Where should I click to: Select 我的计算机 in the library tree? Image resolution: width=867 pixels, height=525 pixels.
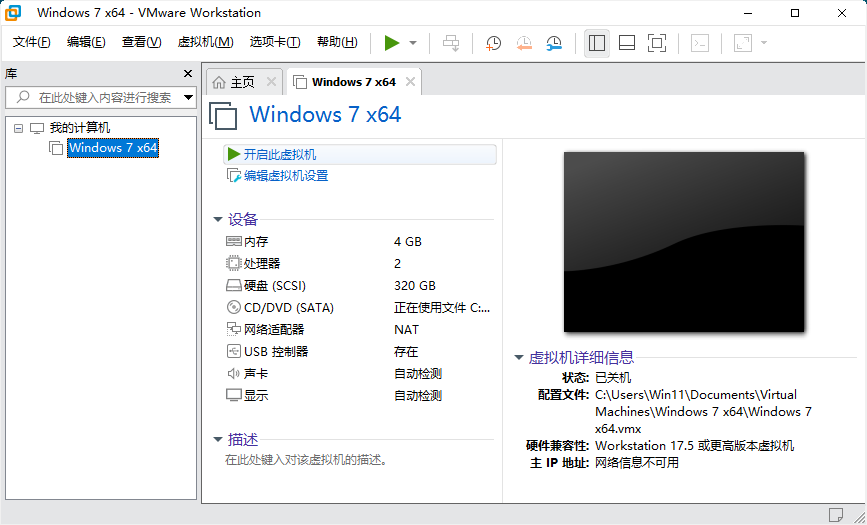pos(80,128)
